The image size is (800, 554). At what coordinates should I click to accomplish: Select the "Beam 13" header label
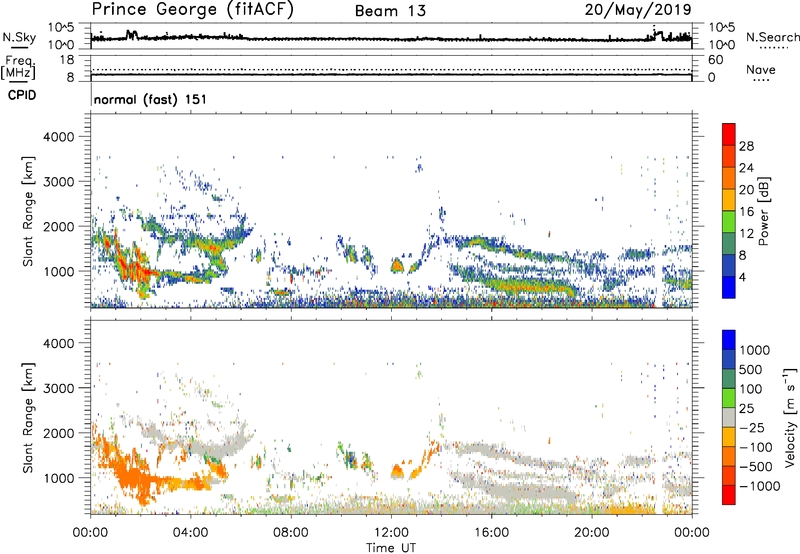[x=390, y=11]
